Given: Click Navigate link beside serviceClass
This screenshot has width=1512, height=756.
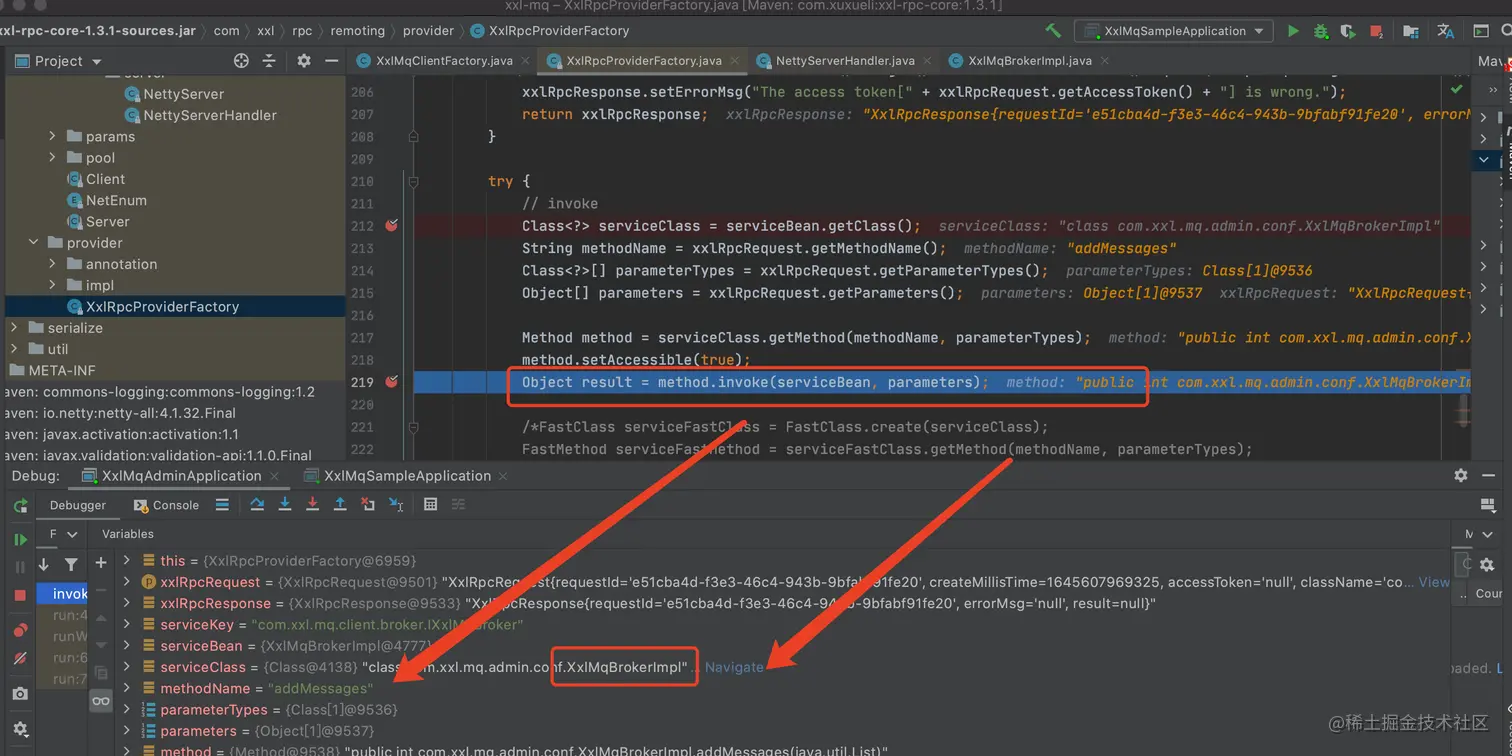Looking at the screenshot, I should click(x=734, y=667).
